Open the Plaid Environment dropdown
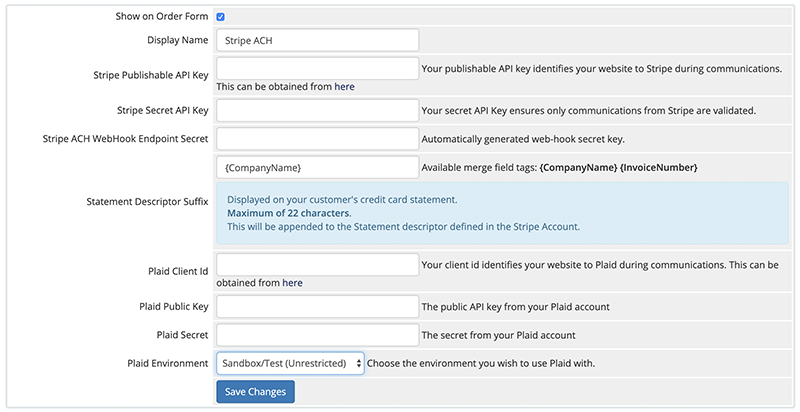The width and height of the screenshot is (800, 412). tap(290, 363)
